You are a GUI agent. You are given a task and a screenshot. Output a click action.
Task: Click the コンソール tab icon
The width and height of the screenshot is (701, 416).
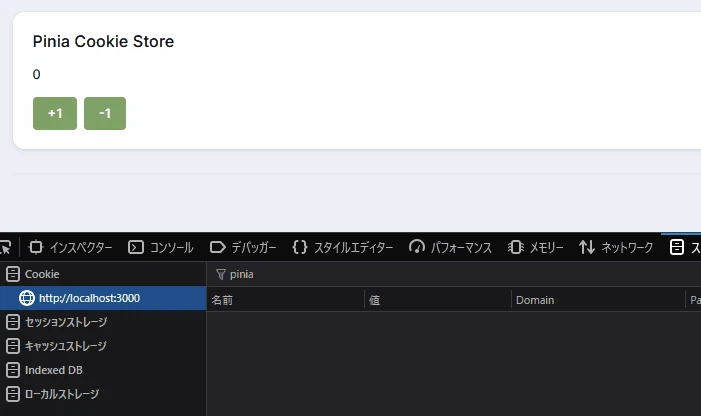[x=136, y=247]
